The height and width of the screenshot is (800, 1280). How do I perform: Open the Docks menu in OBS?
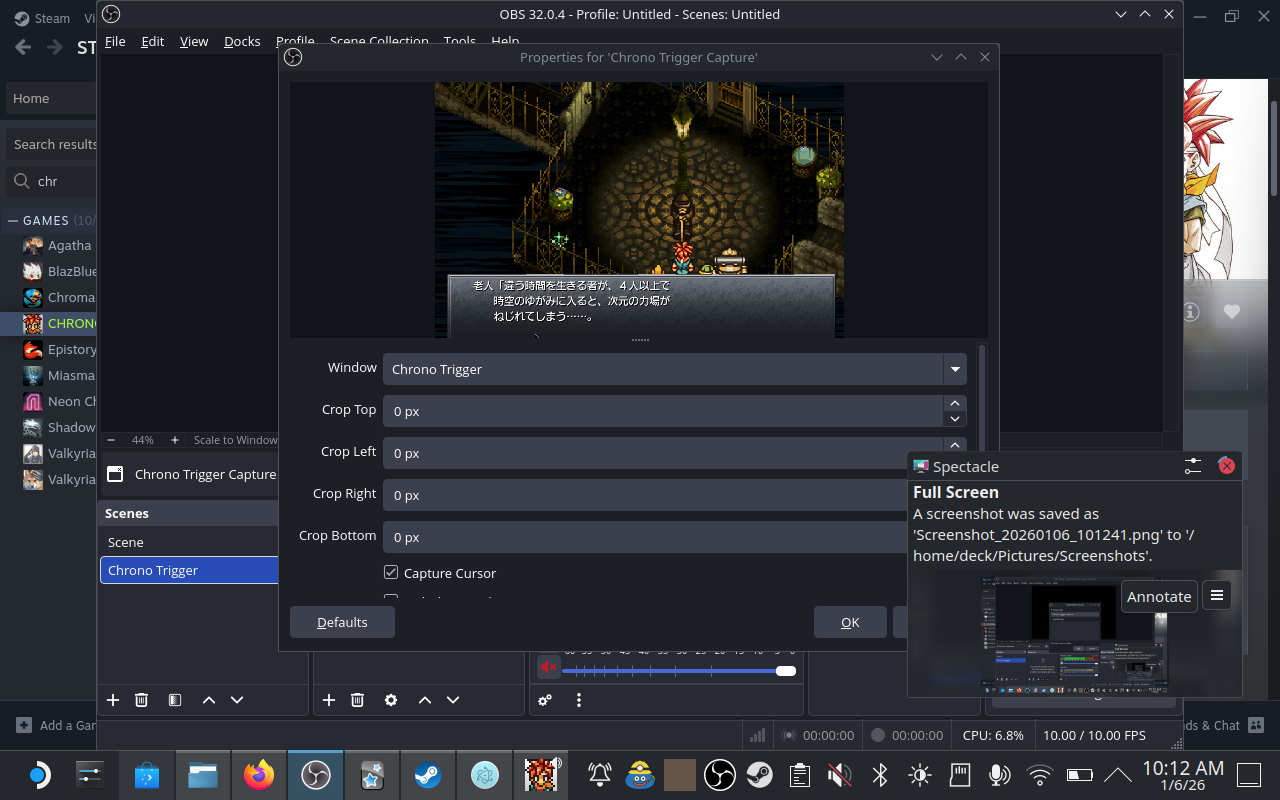(242, 41)
